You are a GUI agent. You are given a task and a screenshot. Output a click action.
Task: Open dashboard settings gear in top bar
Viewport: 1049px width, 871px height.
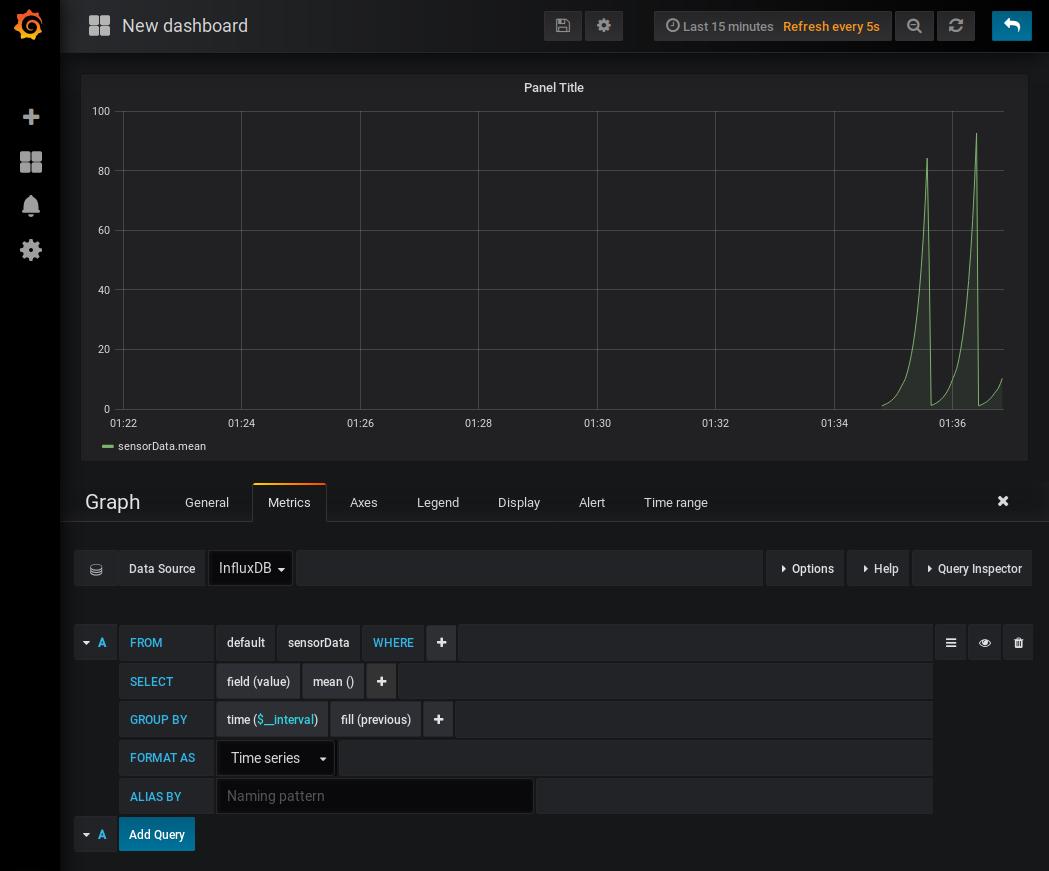point(604,26)
